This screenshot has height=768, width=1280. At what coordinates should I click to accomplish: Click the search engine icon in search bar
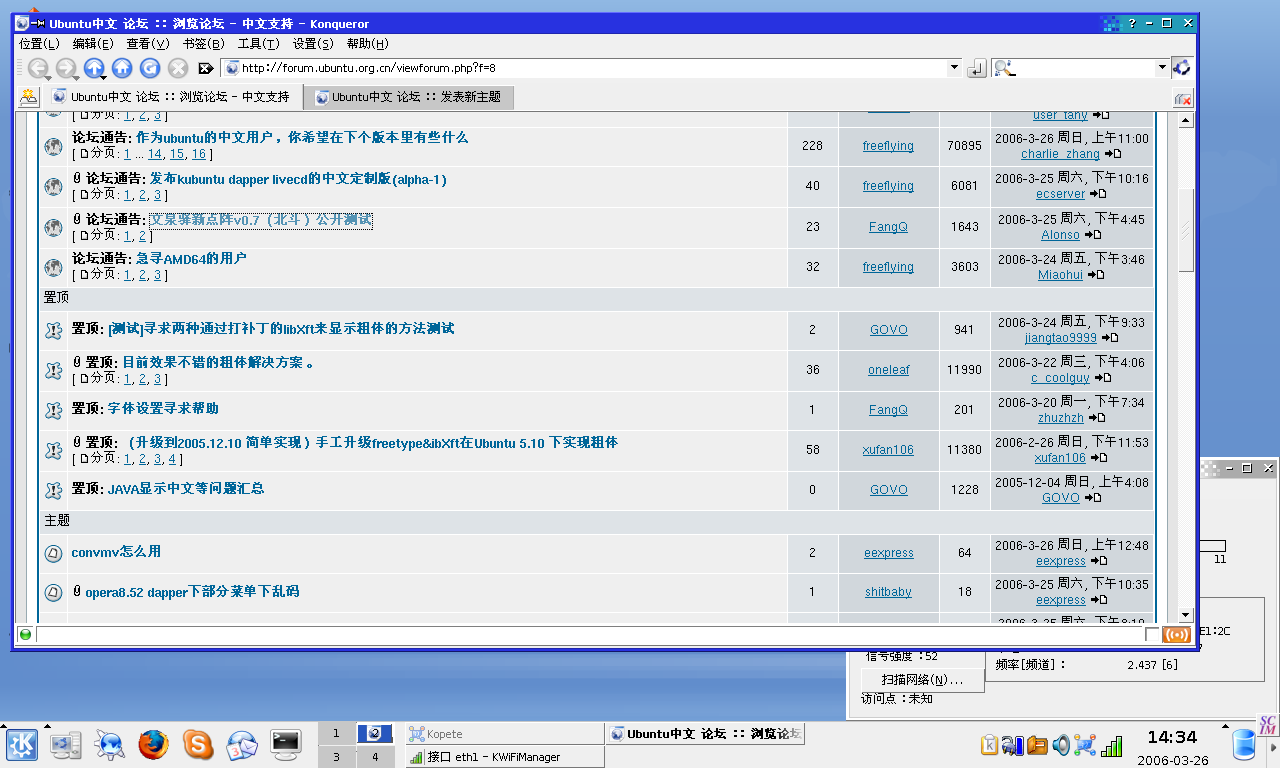(x=1003, y=68)
